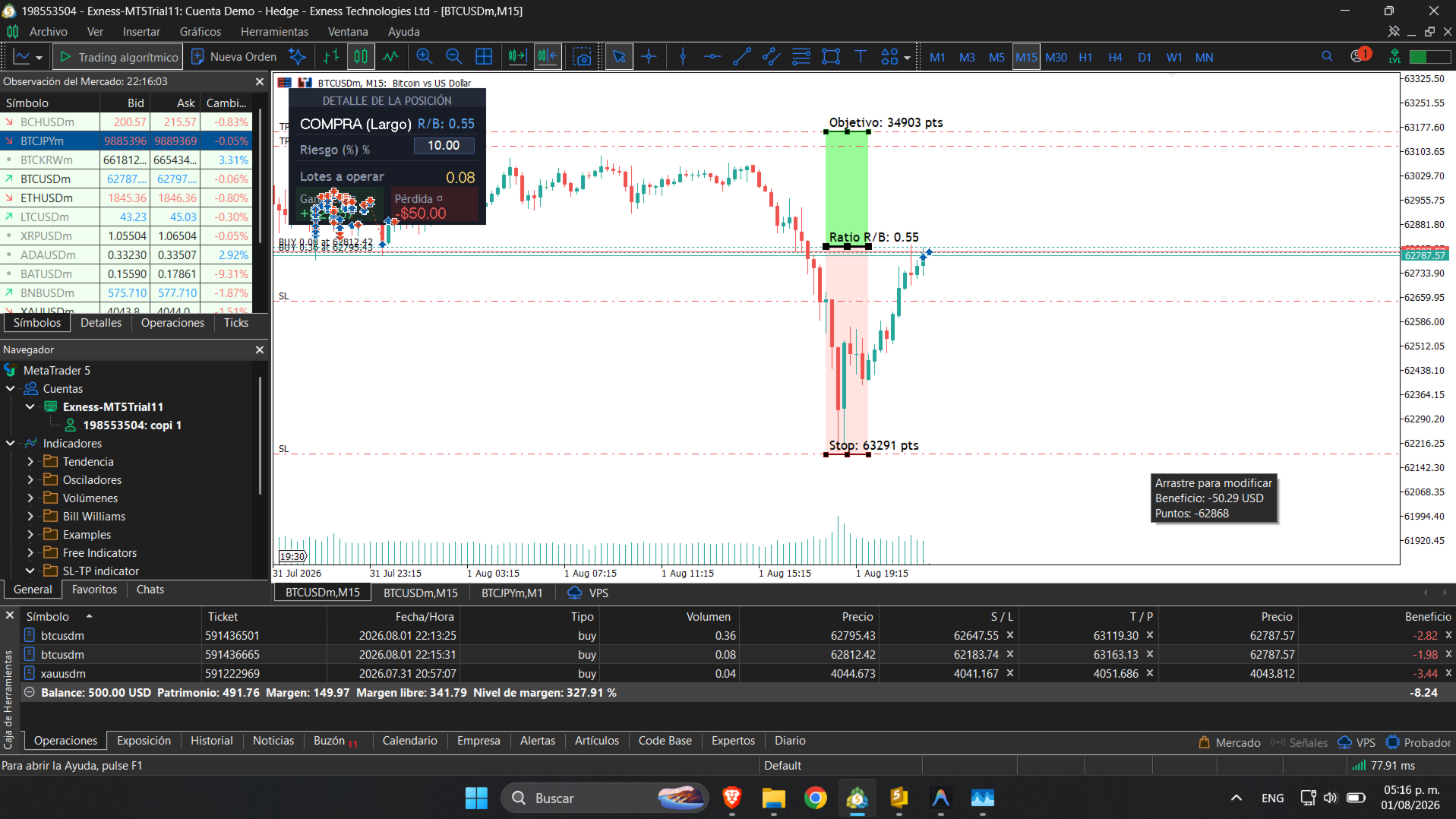Select the BTCUSDm row in Market Watch
The width and height of the screenshot is (1456, 819).
point(126,179)
